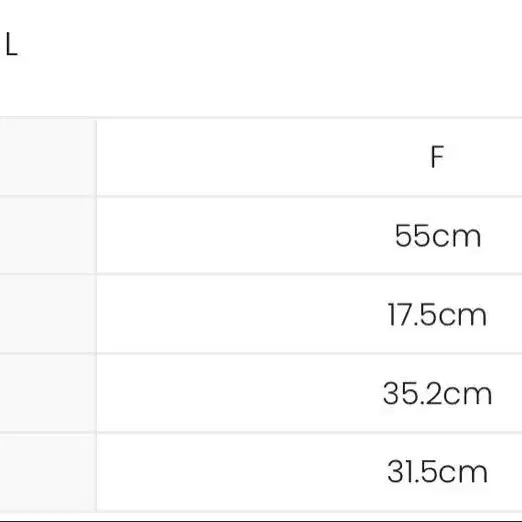
Task: Click the letter L above the table
Action: [x=11, y=44]
